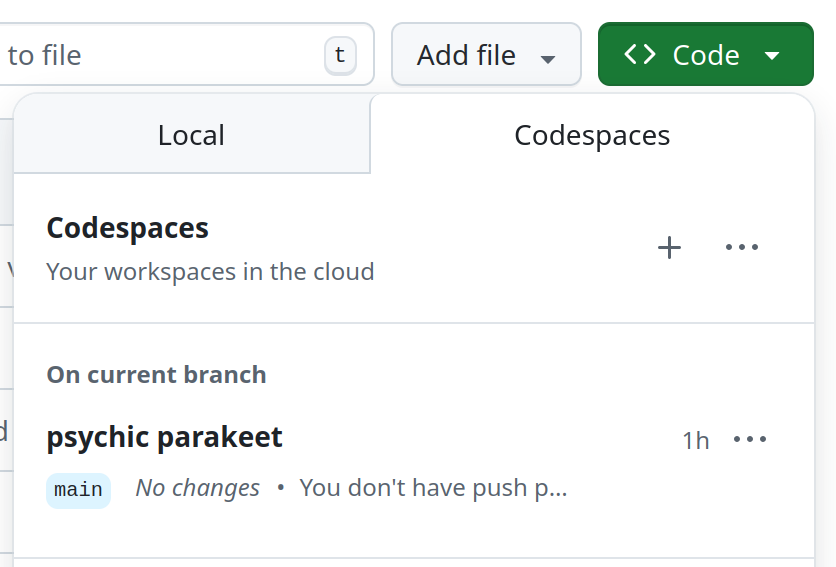
Task: Click the 'On current branch' heading
Action: point(156,374)
